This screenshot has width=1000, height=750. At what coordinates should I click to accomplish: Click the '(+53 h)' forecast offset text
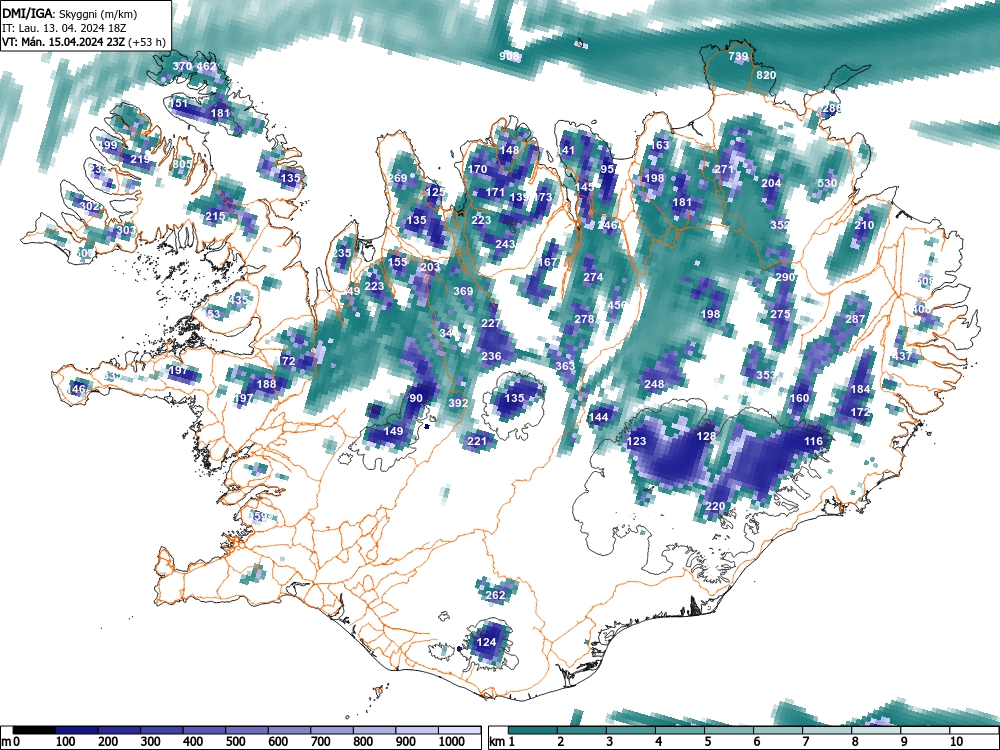pyautogui.click(x=147, y=42)
